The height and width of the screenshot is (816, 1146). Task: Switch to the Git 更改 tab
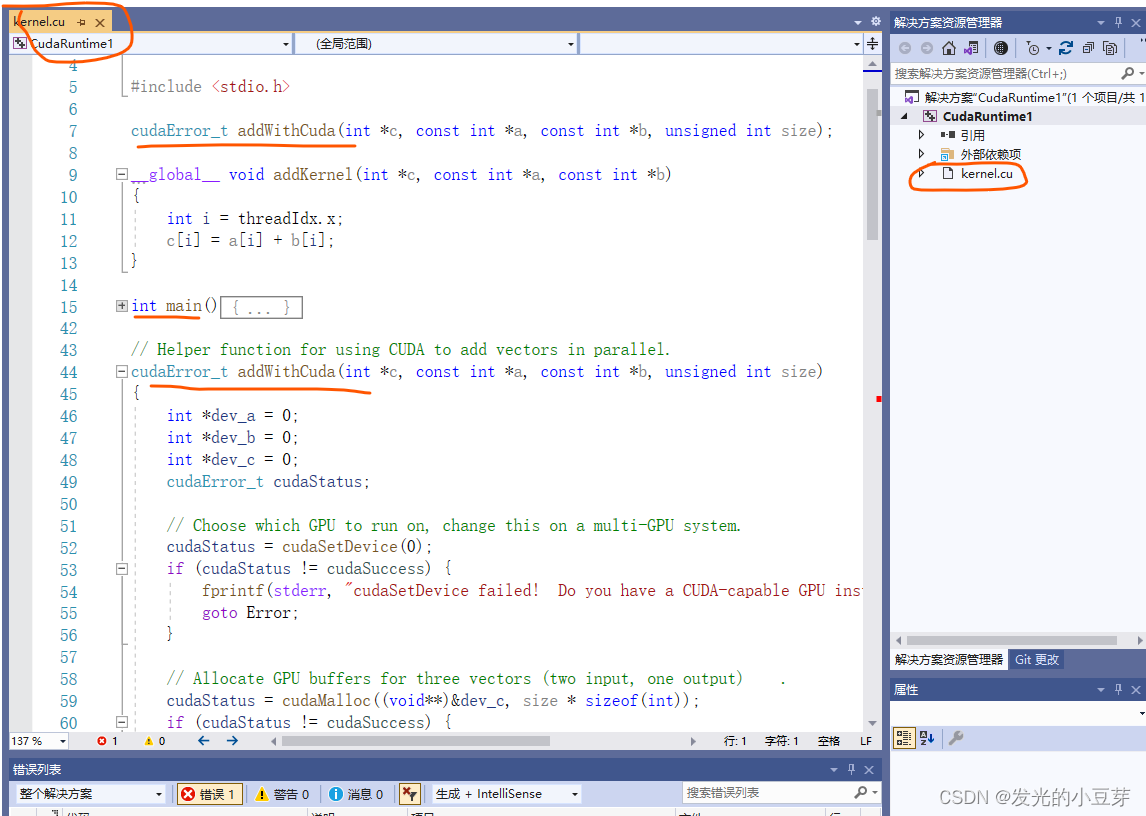[x=1036, y=660]
